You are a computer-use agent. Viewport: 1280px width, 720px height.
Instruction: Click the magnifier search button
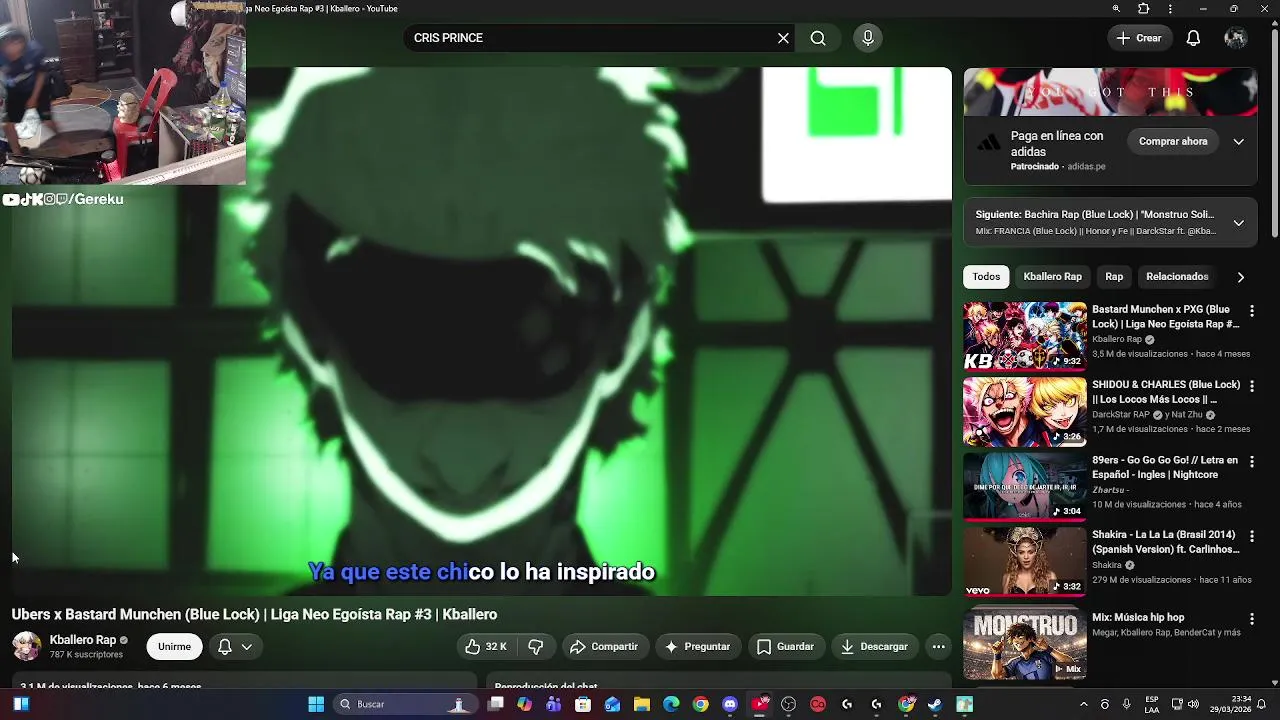click(x=818, y=38)
